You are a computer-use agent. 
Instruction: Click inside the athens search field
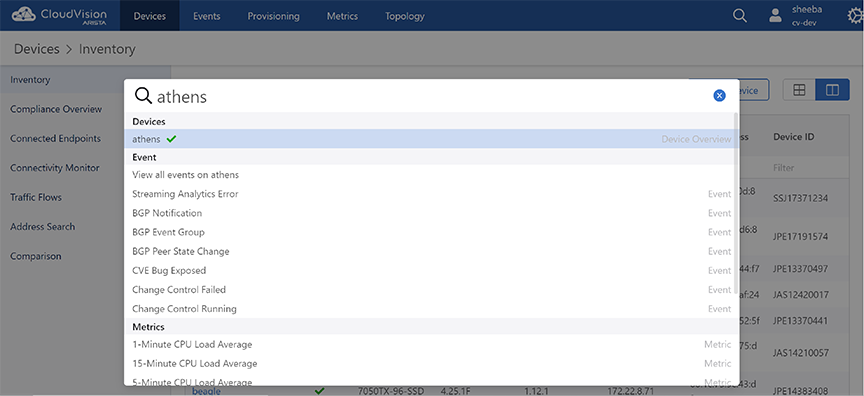point(431,97)
